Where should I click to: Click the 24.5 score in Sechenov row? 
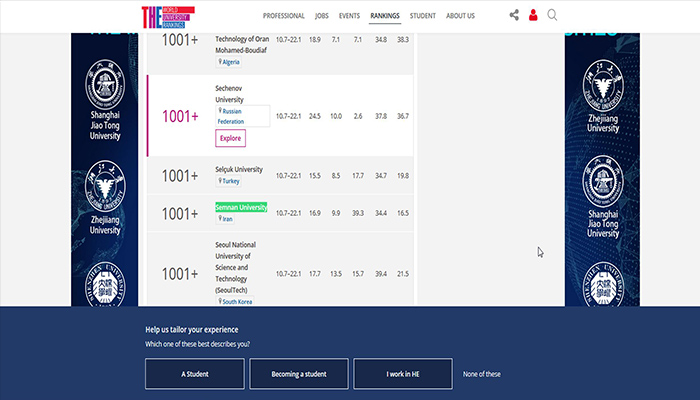[x=315, y=116]
